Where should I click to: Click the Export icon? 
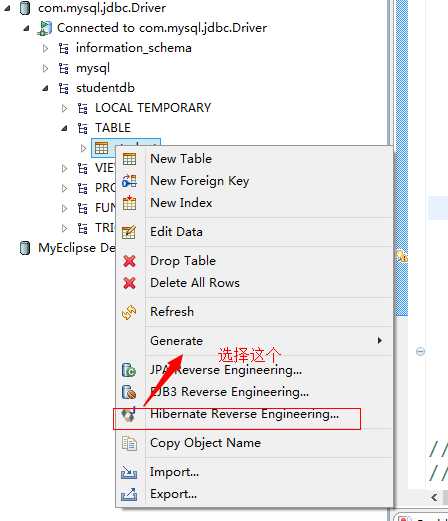129,494
